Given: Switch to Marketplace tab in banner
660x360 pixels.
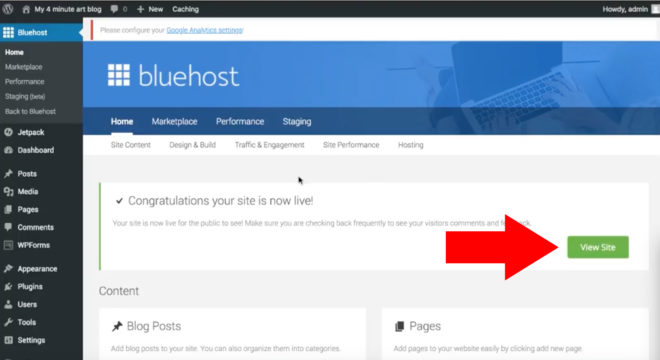Looking at the screenshot, I should 174,122.
